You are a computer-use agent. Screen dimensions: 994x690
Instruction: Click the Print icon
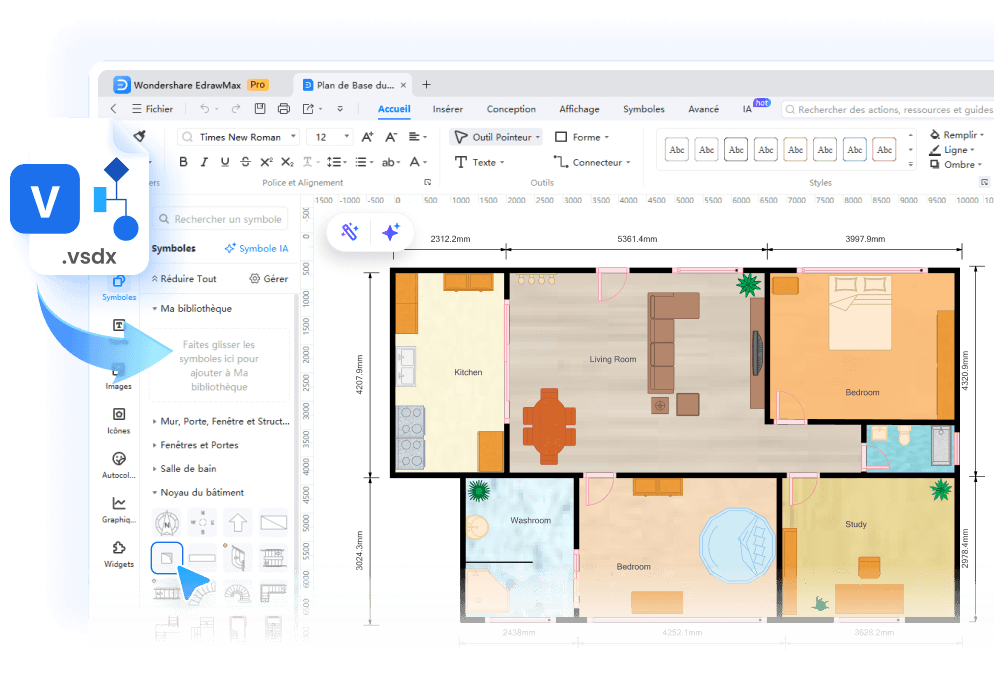(284, 109)
